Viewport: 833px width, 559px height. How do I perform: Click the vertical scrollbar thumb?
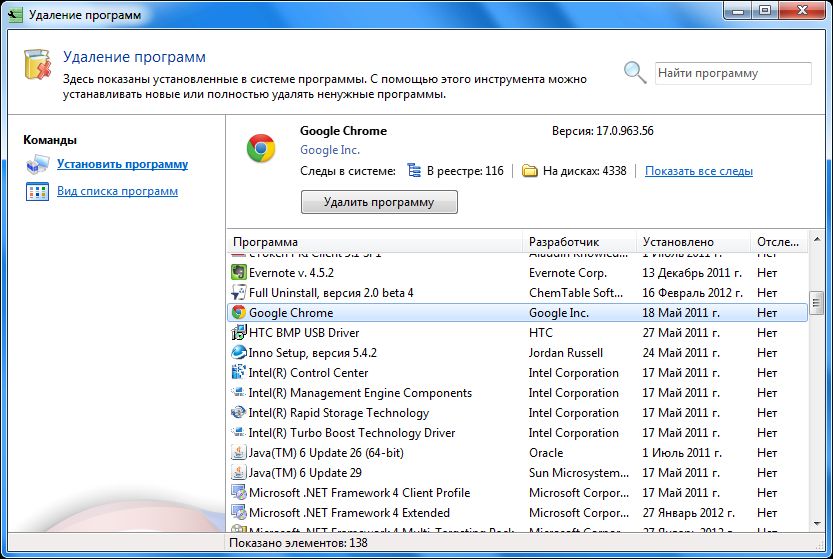817,303
